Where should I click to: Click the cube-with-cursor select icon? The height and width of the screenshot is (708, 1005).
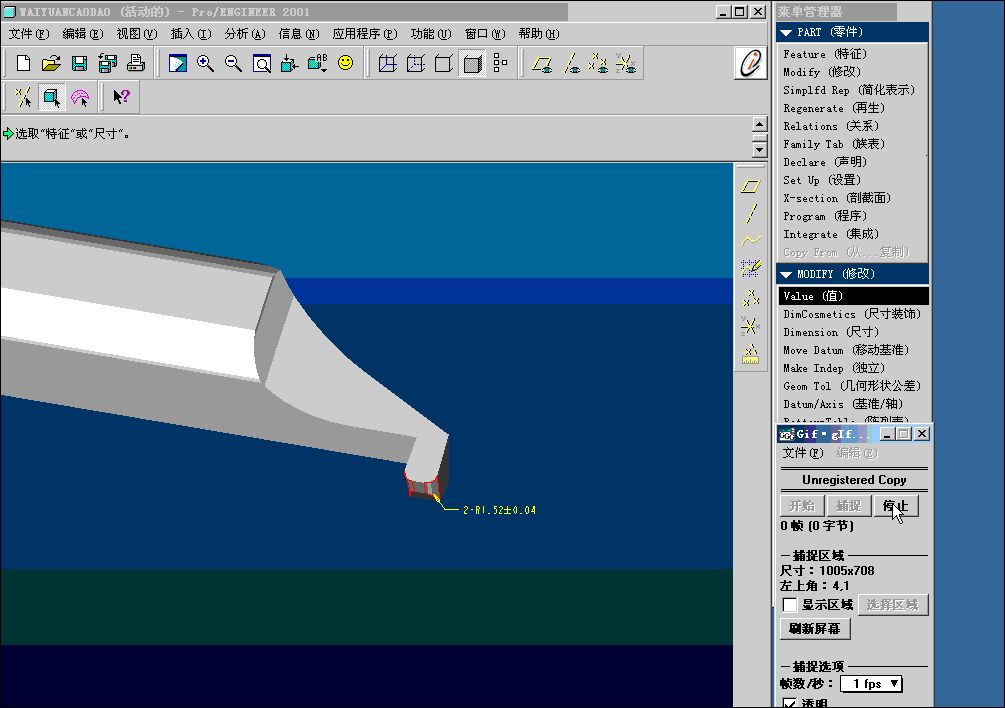51,97
